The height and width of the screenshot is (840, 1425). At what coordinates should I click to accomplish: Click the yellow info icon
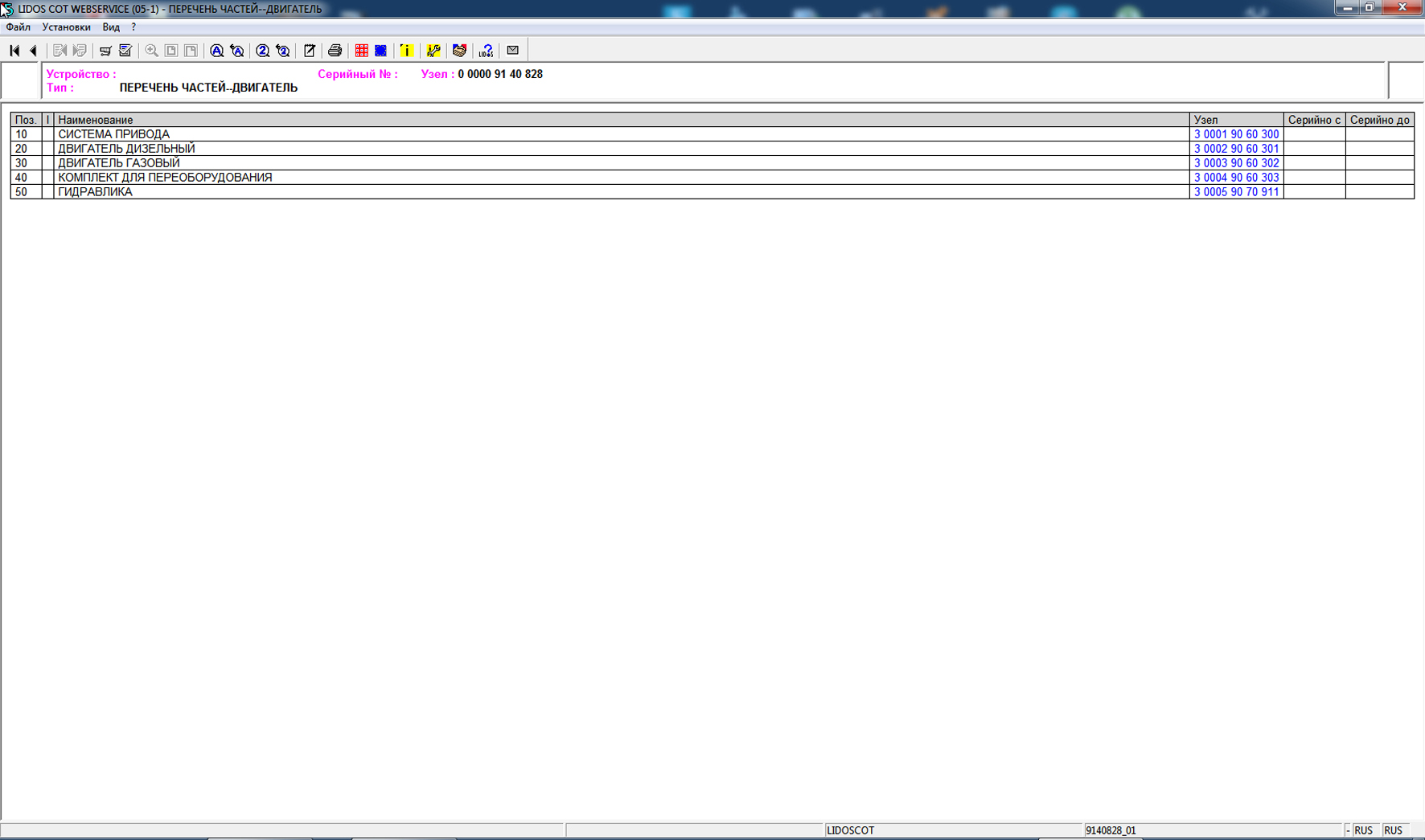pyautogui.click(x=407, y=51)
